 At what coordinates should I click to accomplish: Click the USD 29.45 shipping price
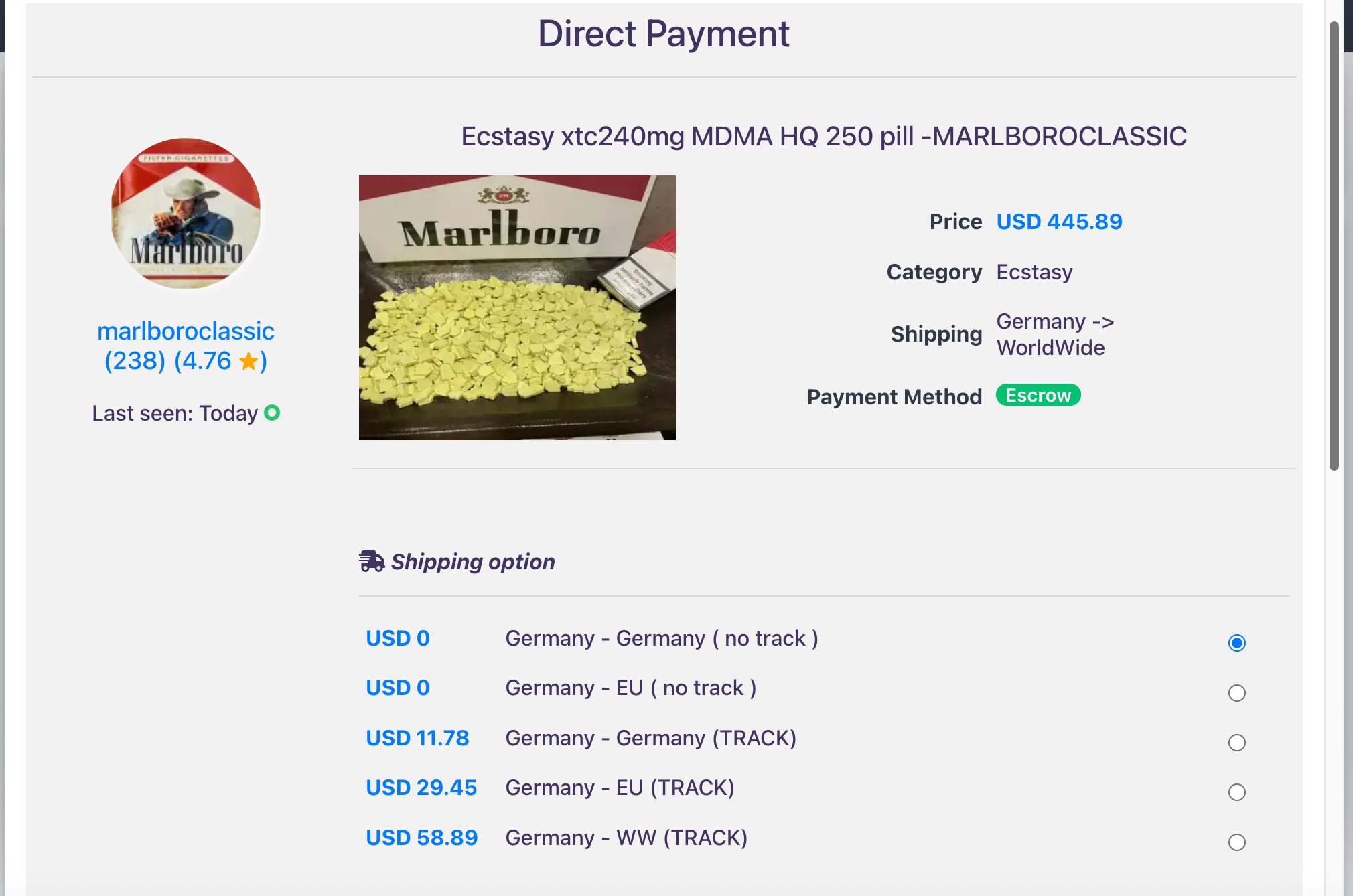(421, 788)
